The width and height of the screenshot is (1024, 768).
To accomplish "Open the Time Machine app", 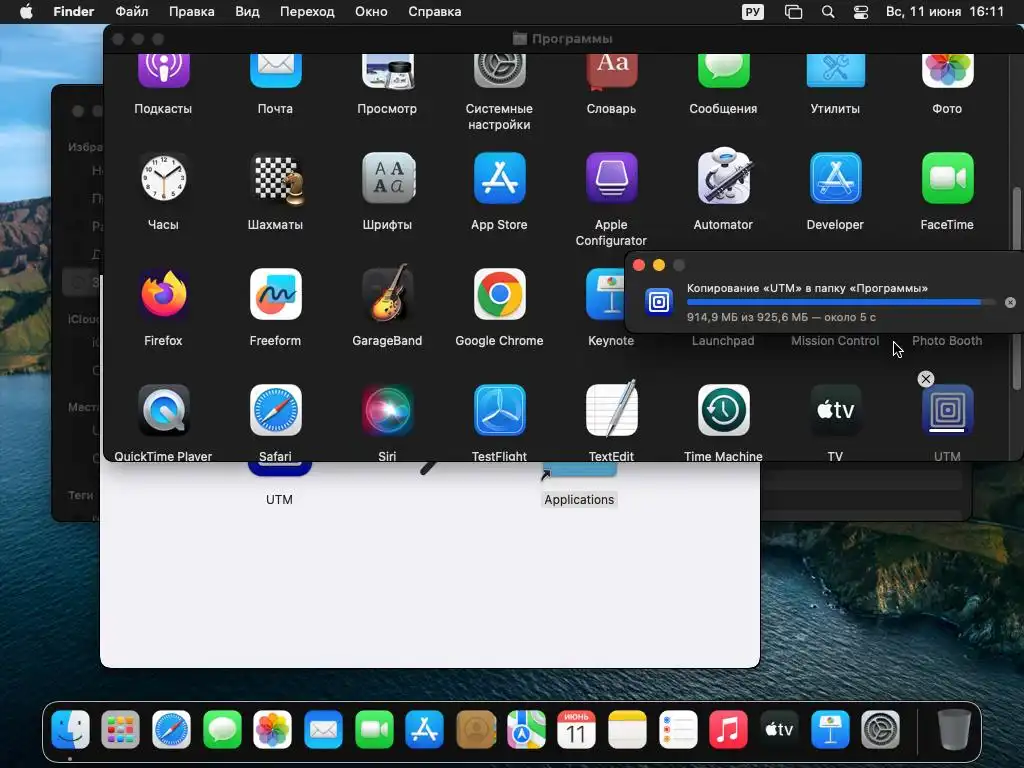I will click(x=723, y=410).
